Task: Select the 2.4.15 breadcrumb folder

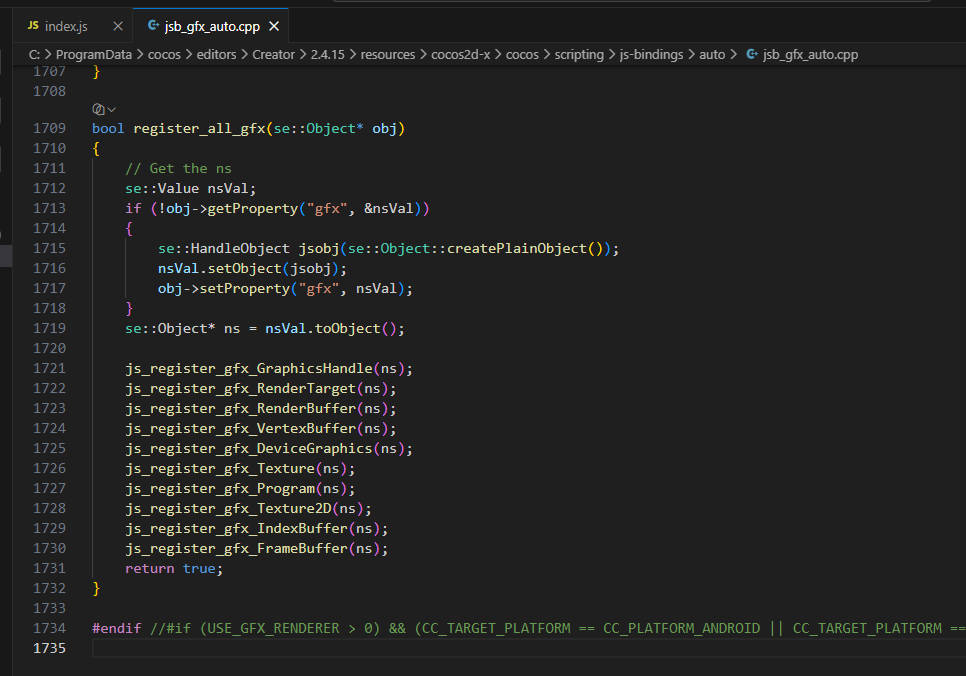Action: point(327,54)
